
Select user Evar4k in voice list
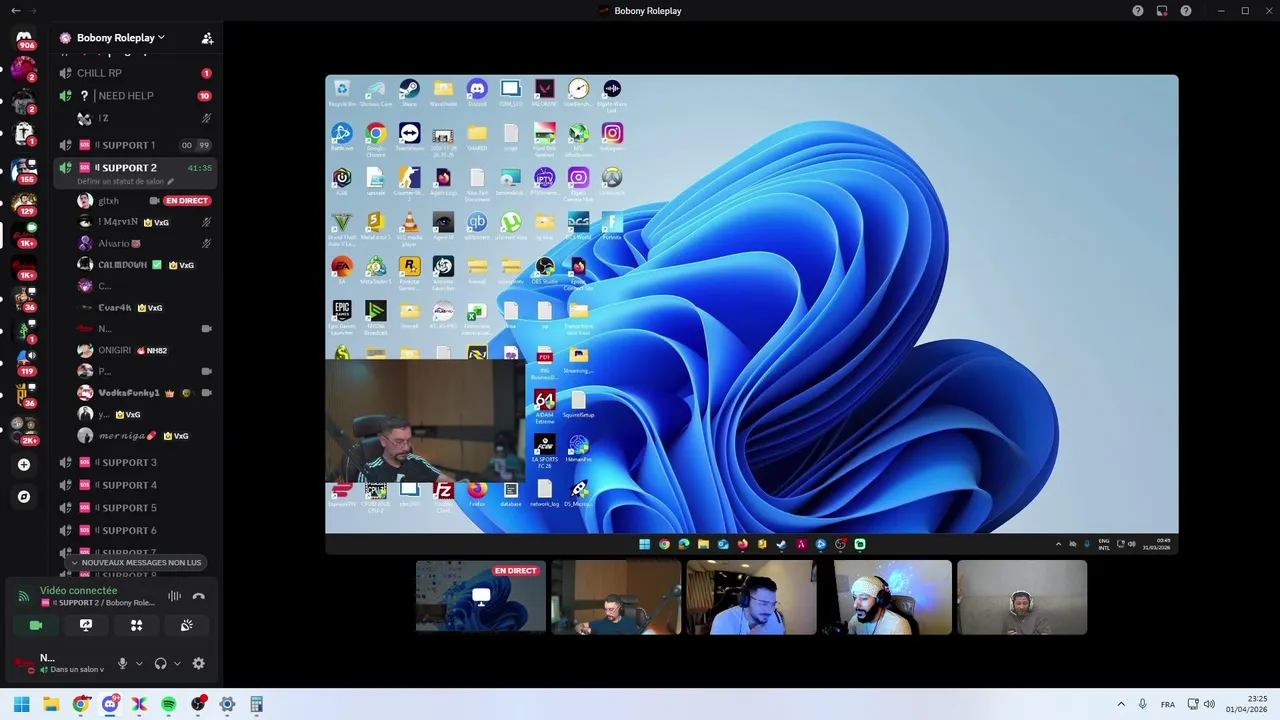[144, 308]
